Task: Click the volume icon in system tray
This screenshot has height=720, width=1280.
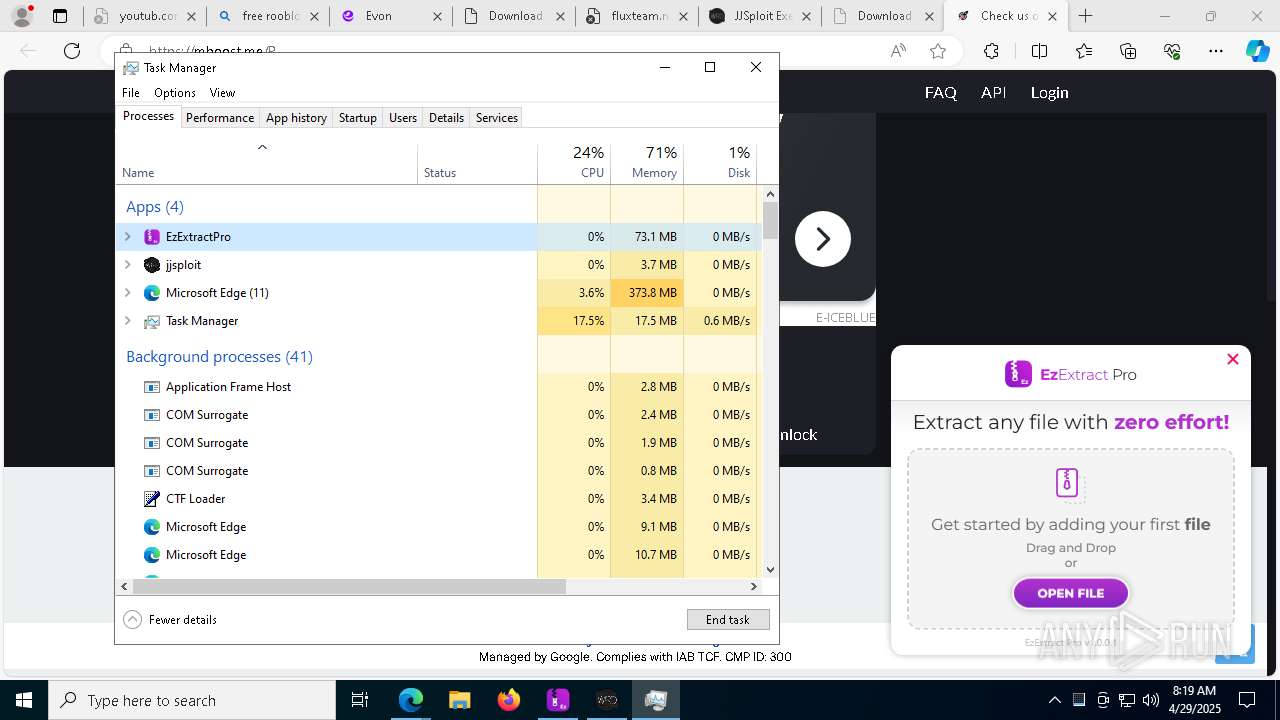Action: (x=1151, y=700)
